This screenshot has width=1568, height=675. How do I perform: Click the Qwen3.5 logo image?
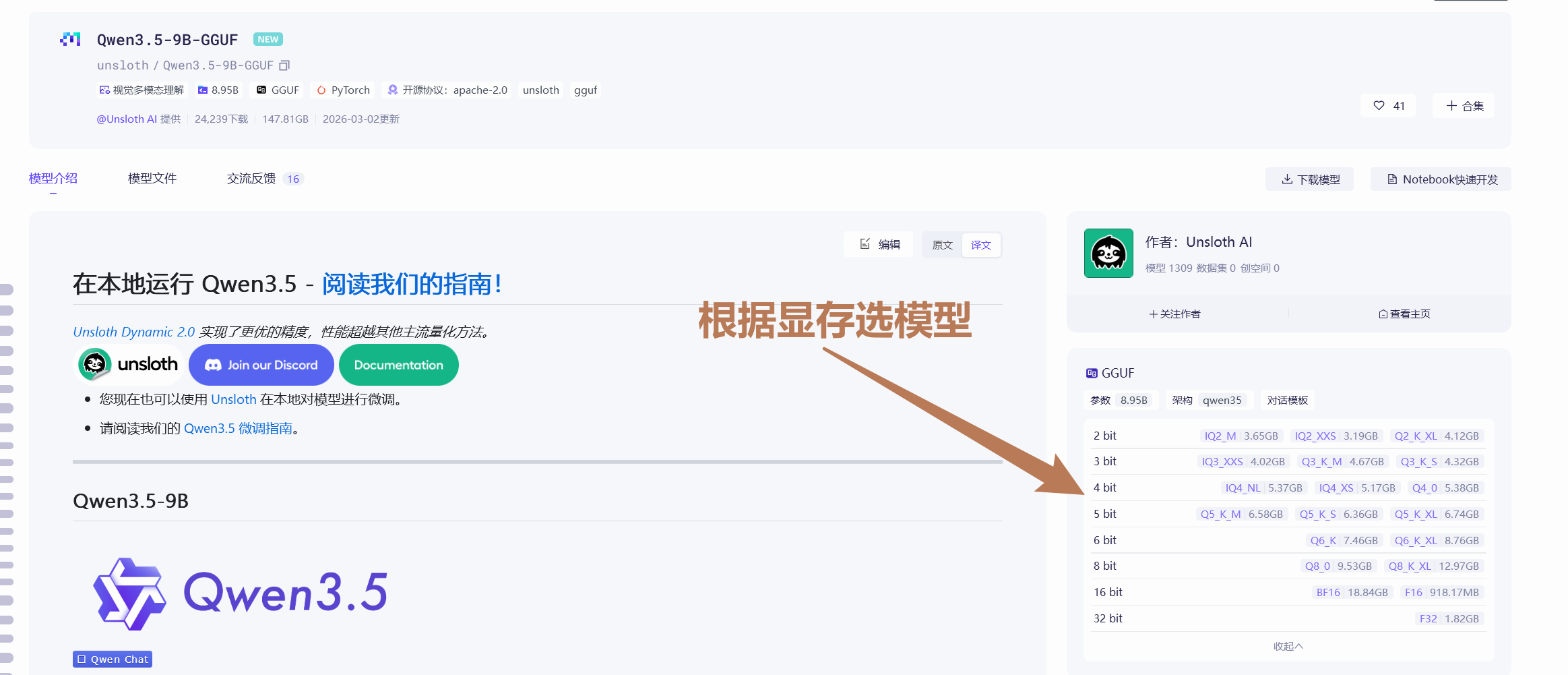241,593
